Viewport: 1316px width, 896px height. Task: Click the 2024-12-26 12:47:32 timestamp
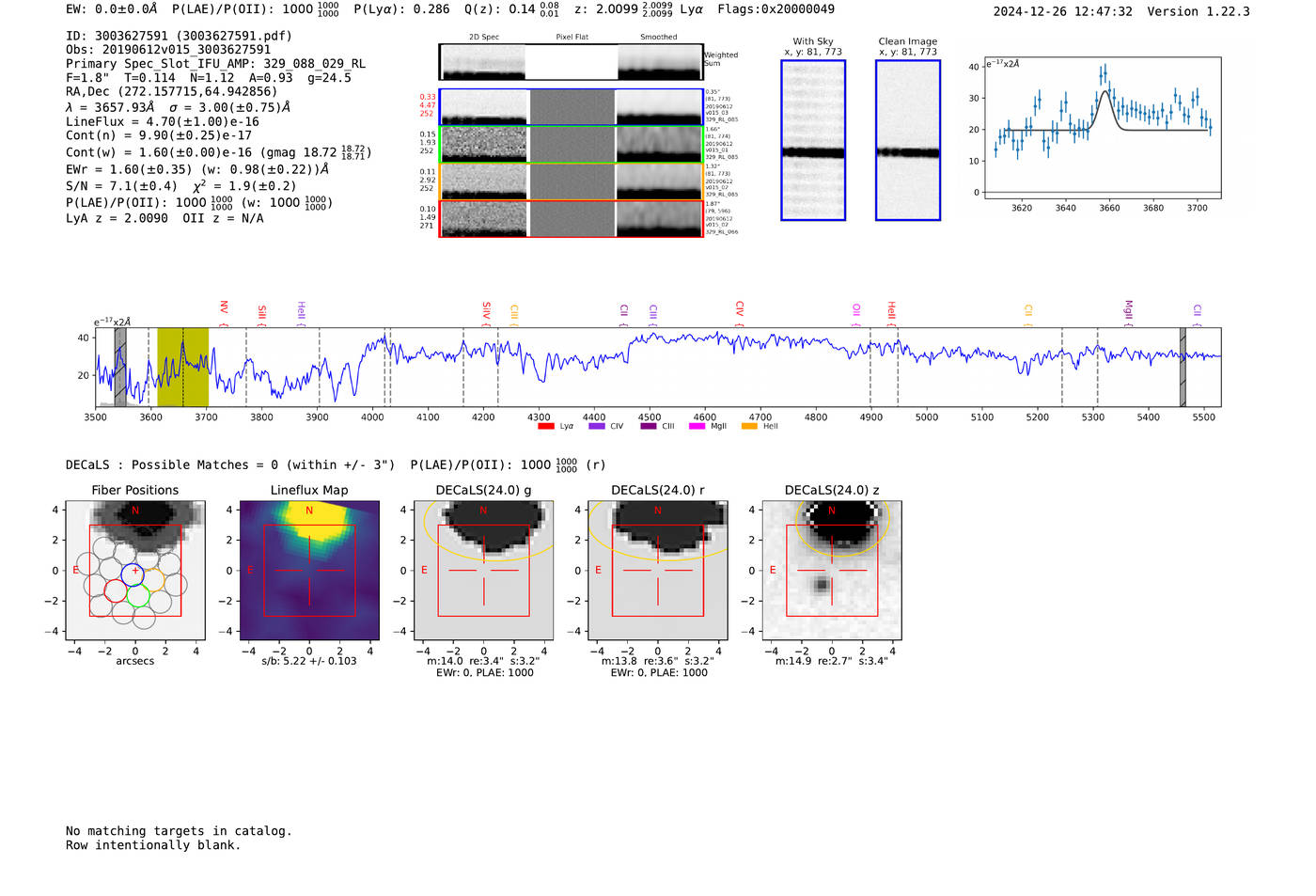click(1063, 11)
